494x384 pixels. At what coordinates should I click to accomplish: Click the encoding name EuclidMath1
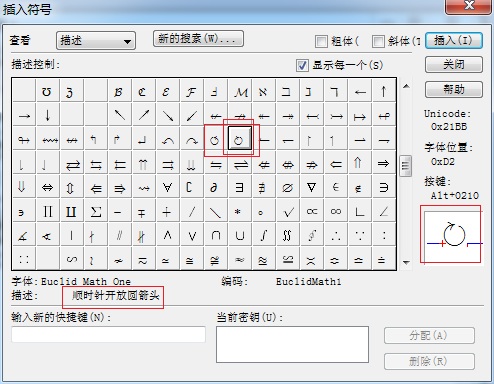click(309, 282)
